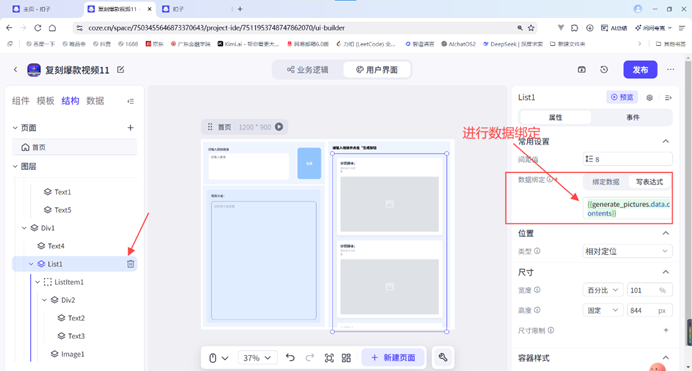This screenshot has width=692, height=371.
Task: Click the 发布 publish button
Action: (x=640, y=70)
